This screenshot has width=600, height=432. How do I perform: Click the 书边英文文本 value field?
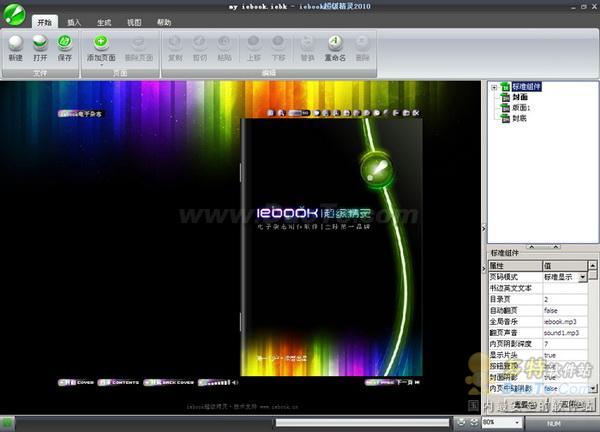coord(565,288)
